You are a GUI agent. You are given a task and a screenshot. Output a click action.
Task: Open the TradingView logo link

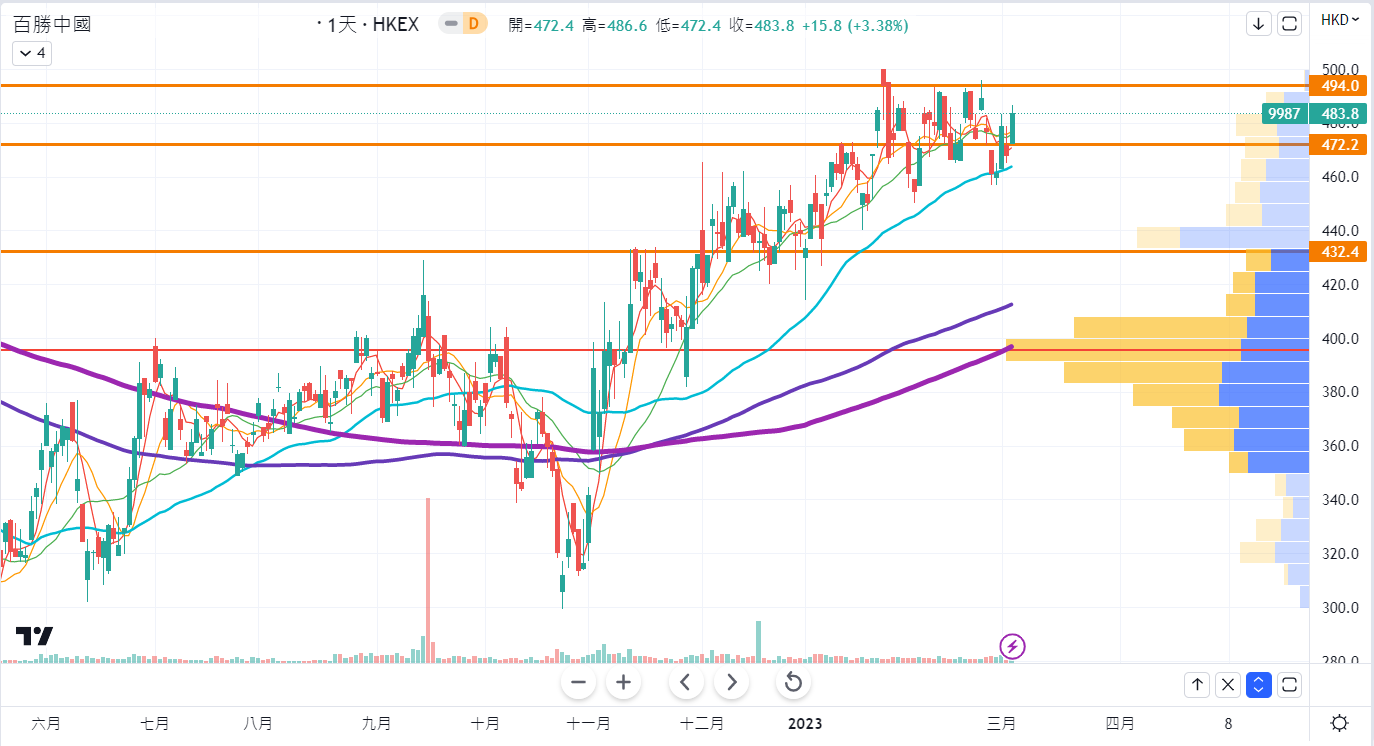pos(34,636)
